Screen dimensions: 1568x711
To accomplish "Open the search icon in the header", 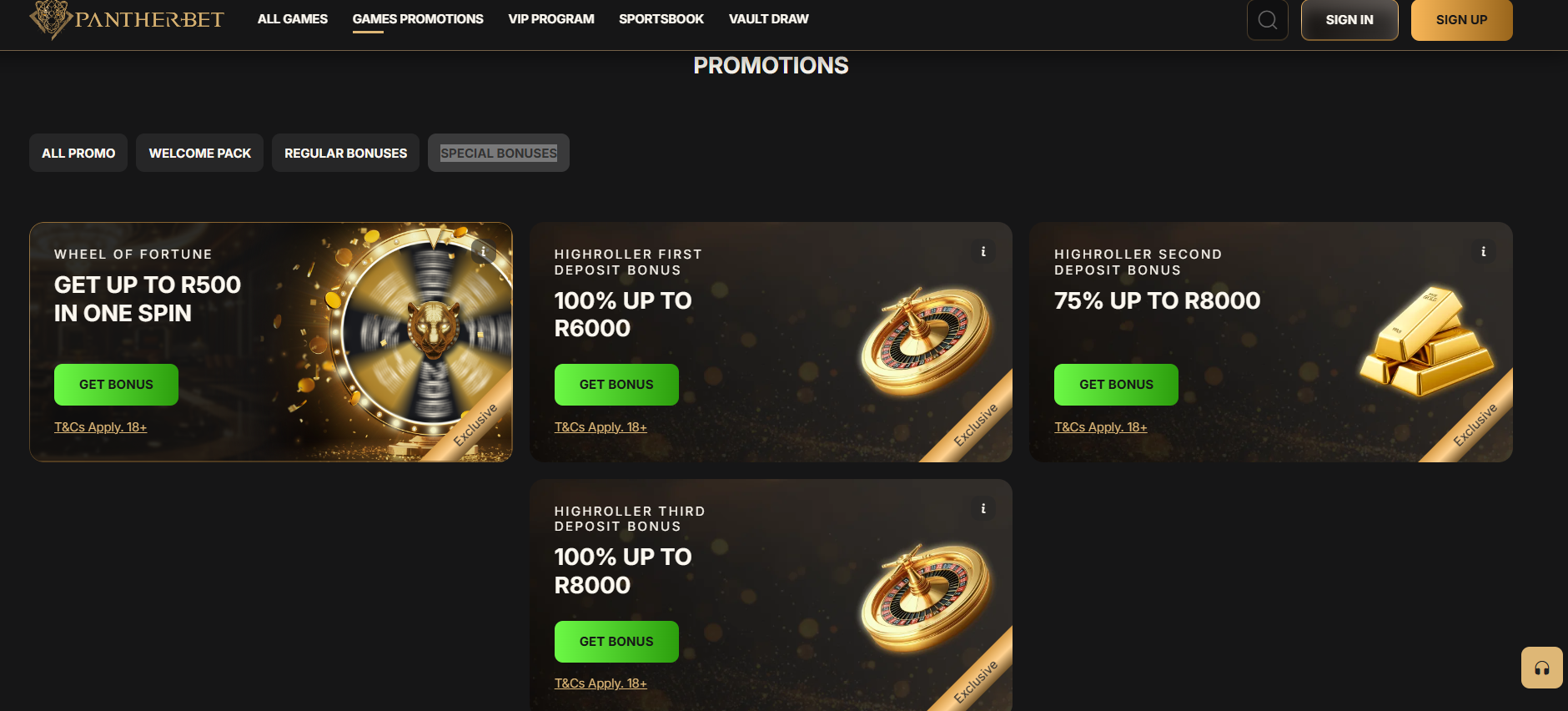I will [1268, 20].
